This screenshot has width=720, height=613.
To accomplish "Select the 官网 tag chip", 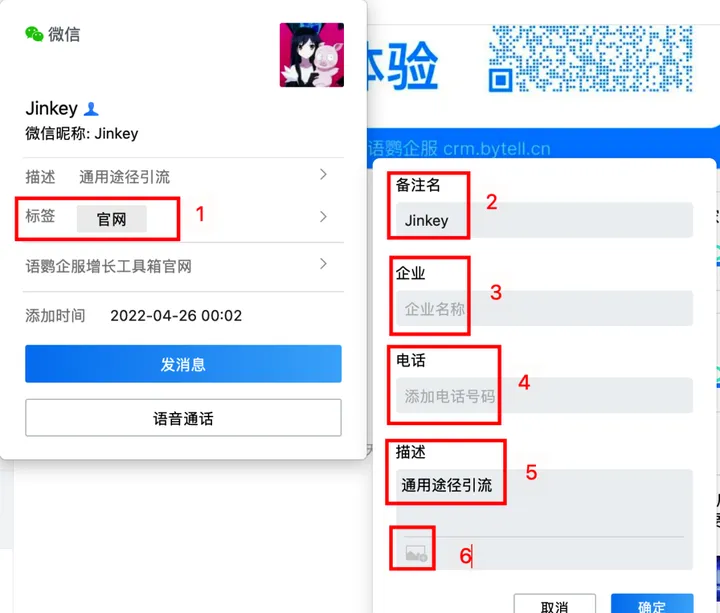I will click(112, 219).
